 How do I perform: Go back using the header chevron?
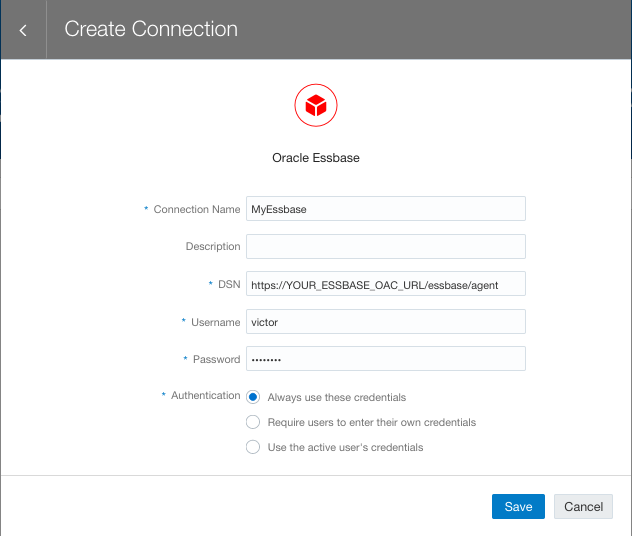(23, 30)
